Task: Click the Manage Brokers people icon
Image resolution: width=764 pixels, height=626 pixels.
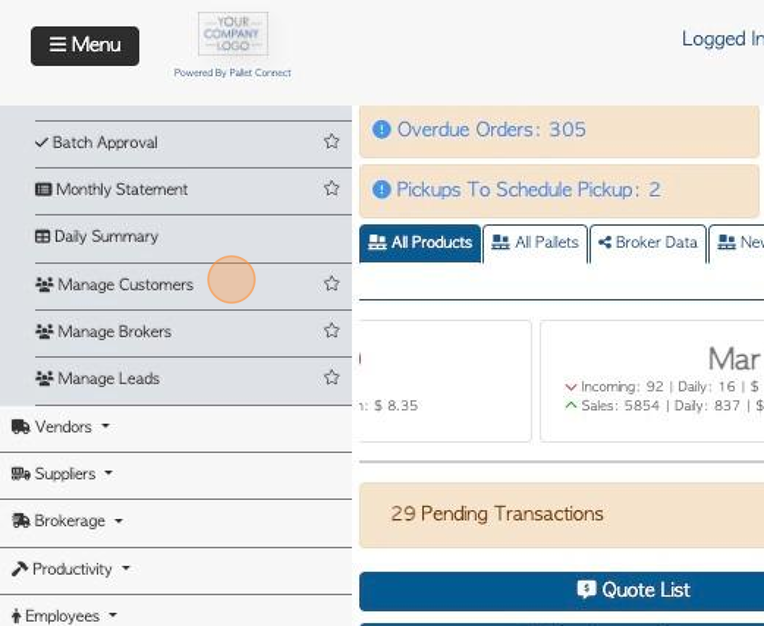Action: [x=44, y=332]
